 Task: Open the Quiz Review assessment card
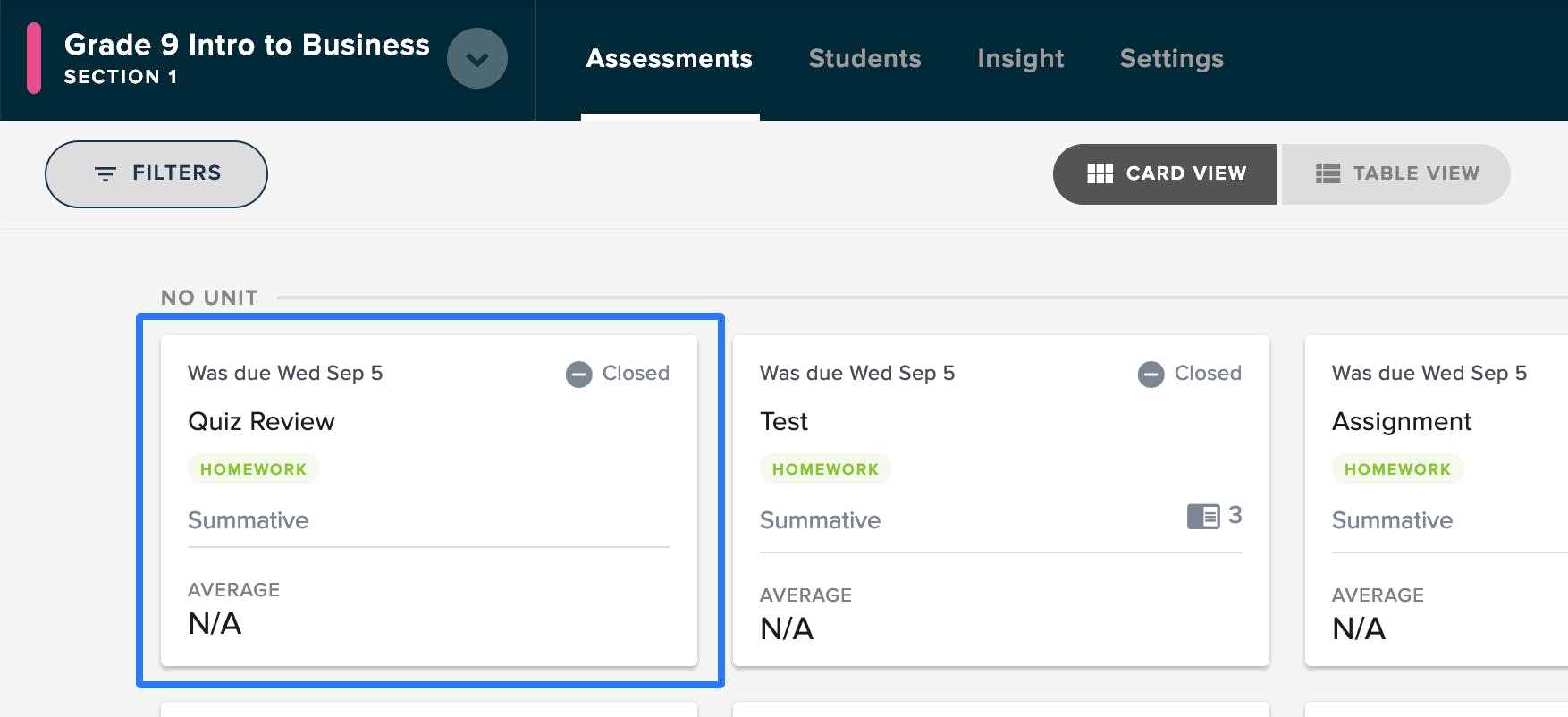429,501
